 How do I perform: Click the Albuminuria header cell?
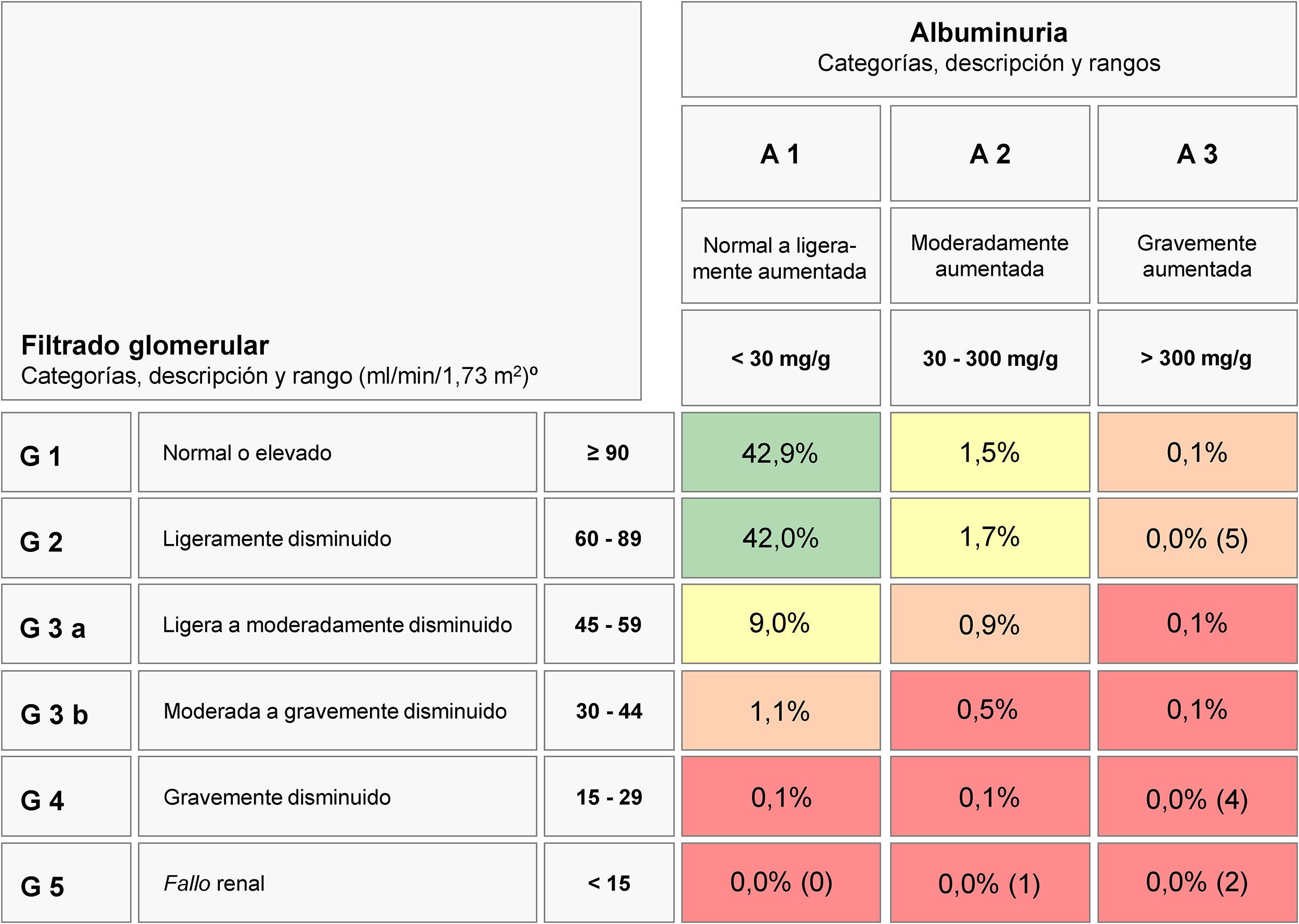point(988,49)
